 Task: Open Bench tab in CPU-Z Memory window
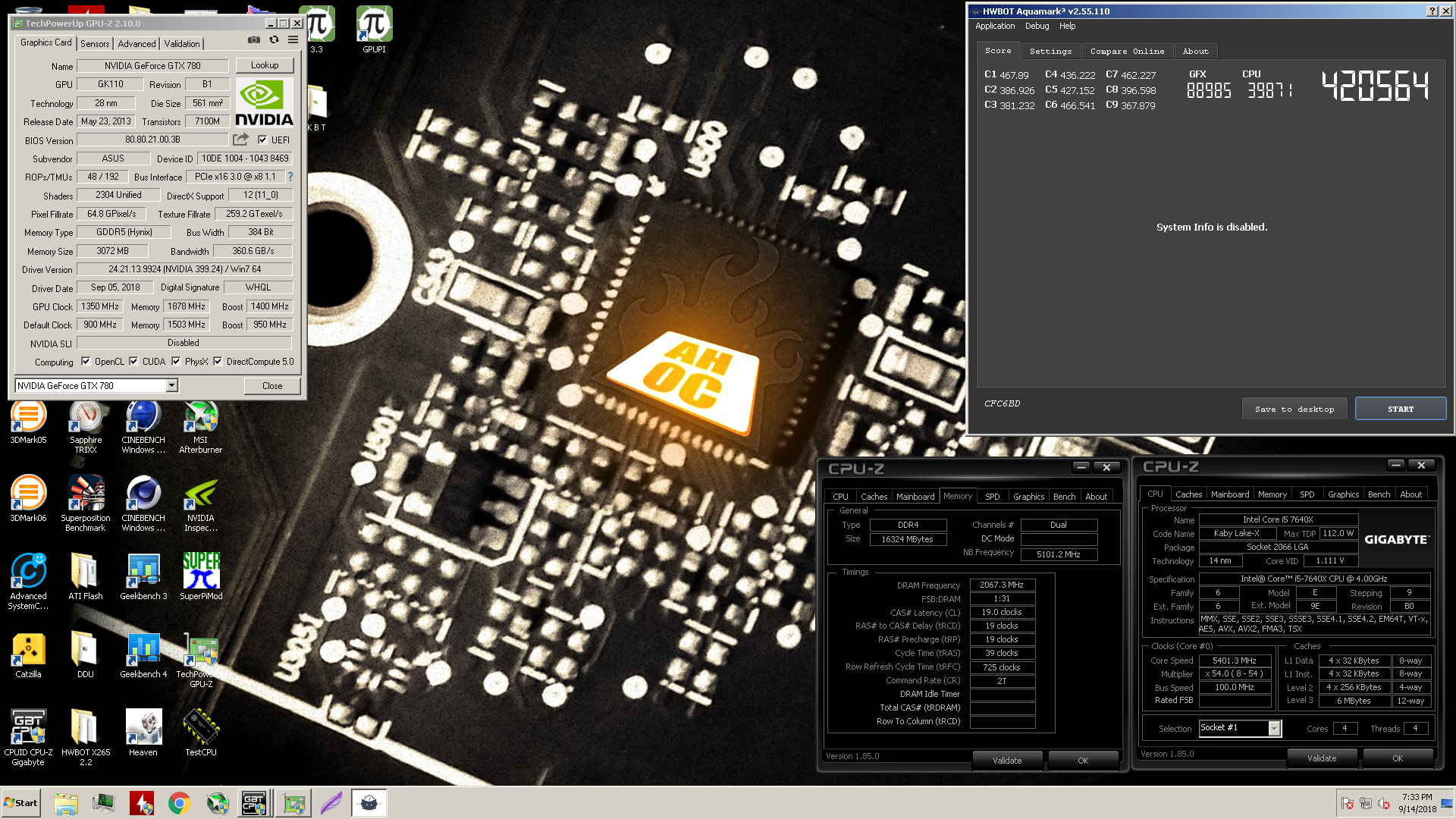coord(1064,497)
